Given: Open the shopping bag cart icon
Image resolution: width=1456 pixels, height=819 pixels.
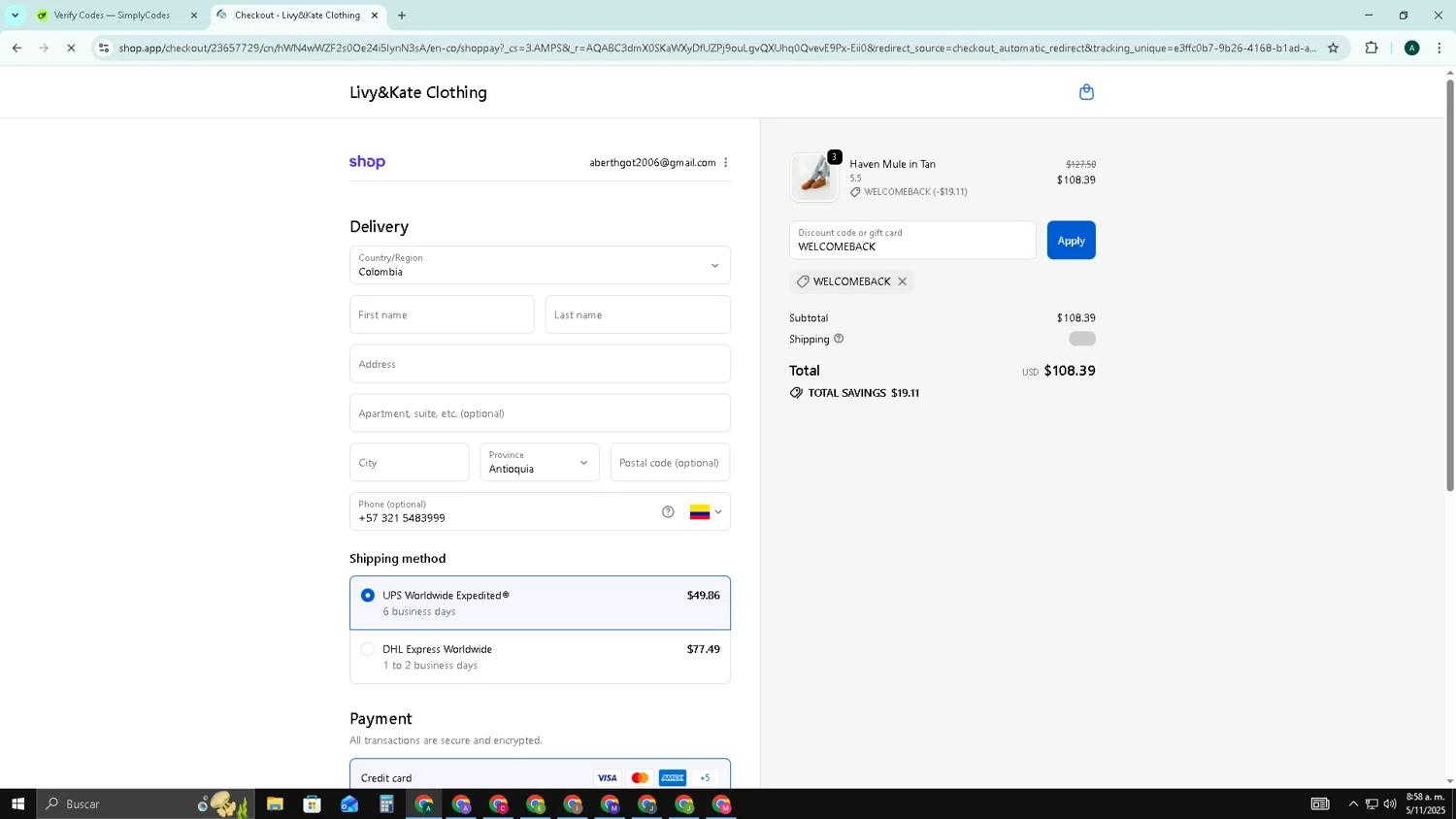Looking at the screenshot, I should point(1086,92).
